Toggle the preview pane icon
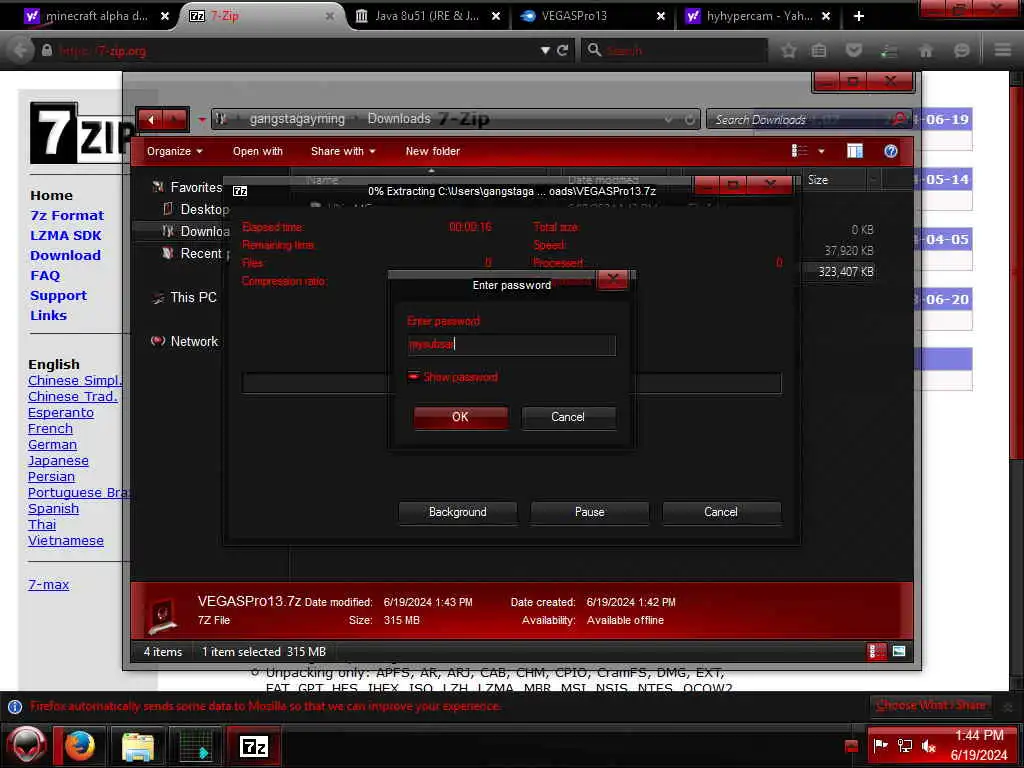This screenshot has height=768, width=1024. (855, 152)
